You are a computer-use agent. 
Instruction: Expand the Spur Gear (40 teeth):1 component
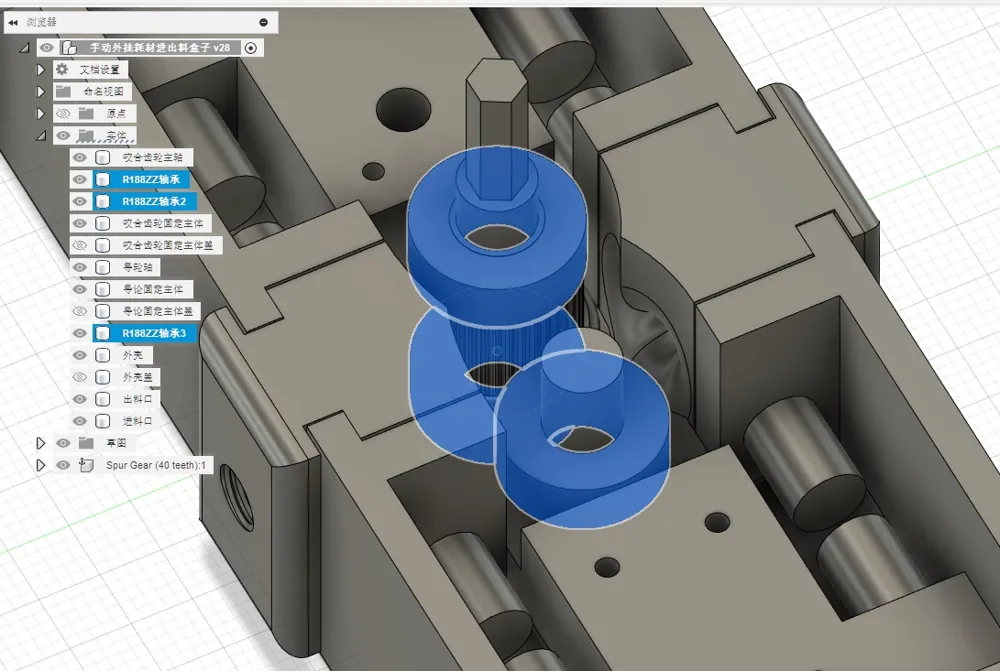tap(41, 465)
